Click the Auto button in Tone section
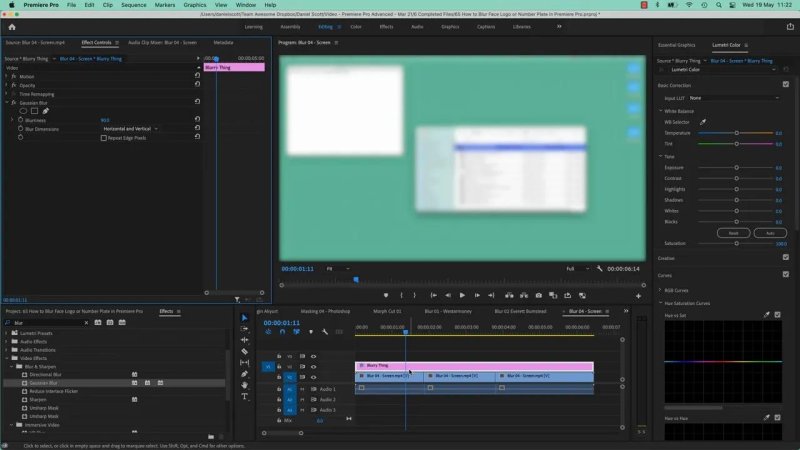The width and height of the screenshot is (800, 450). click(x=770, y=233)
